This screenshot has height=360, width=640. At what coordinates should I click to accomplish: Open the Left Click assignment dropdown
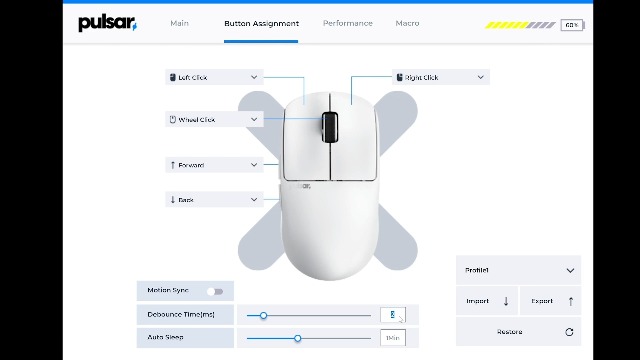(214, 77)
